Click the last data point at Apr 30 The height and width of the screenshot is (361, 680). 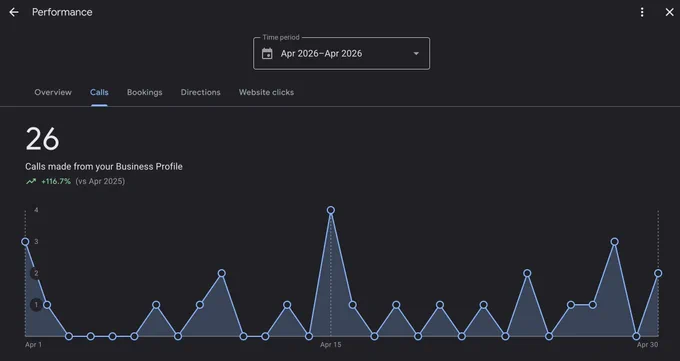658,273
